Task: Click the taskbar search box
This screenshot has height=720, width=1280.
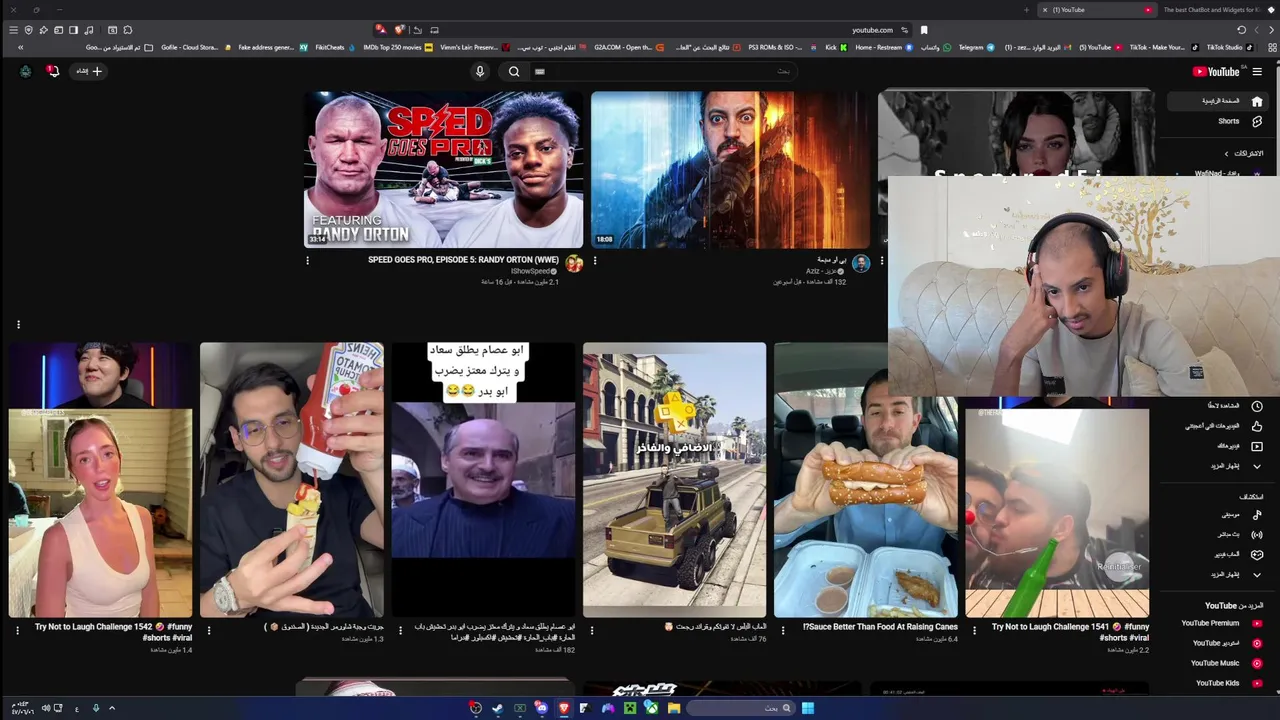Action: [x=740, y=708]
